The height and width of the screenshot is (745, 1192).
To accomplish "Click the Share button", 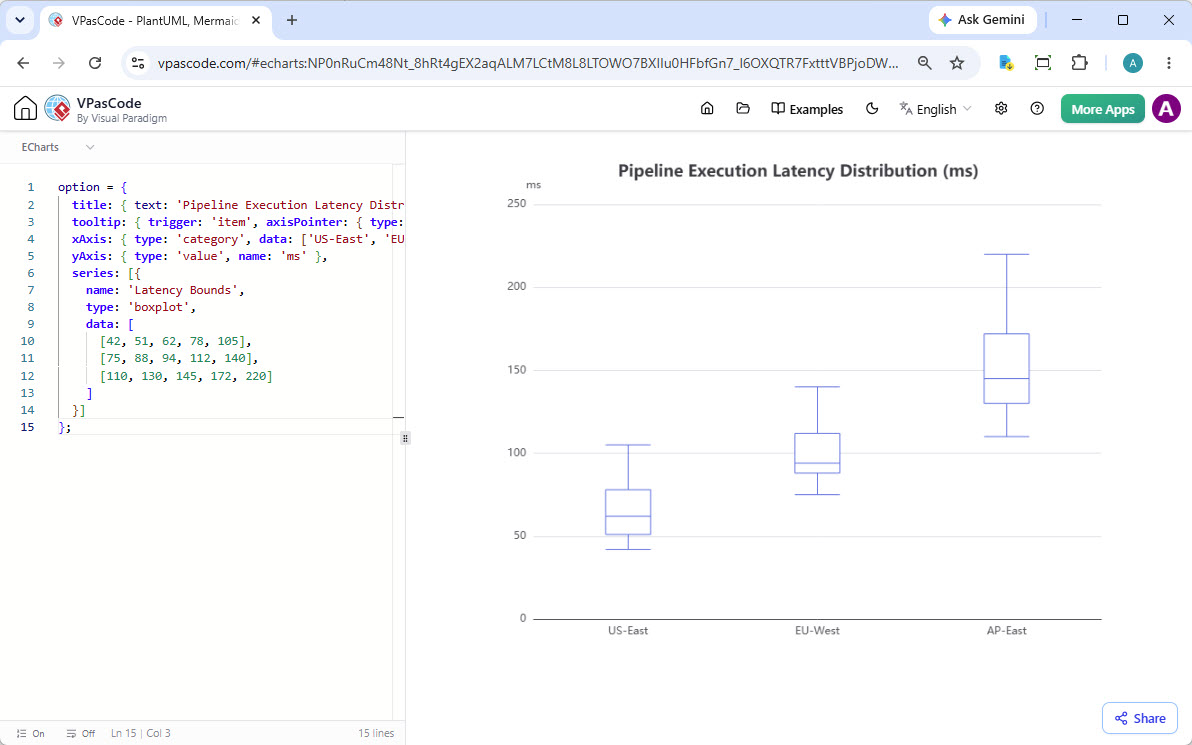I will point(1140,718).
